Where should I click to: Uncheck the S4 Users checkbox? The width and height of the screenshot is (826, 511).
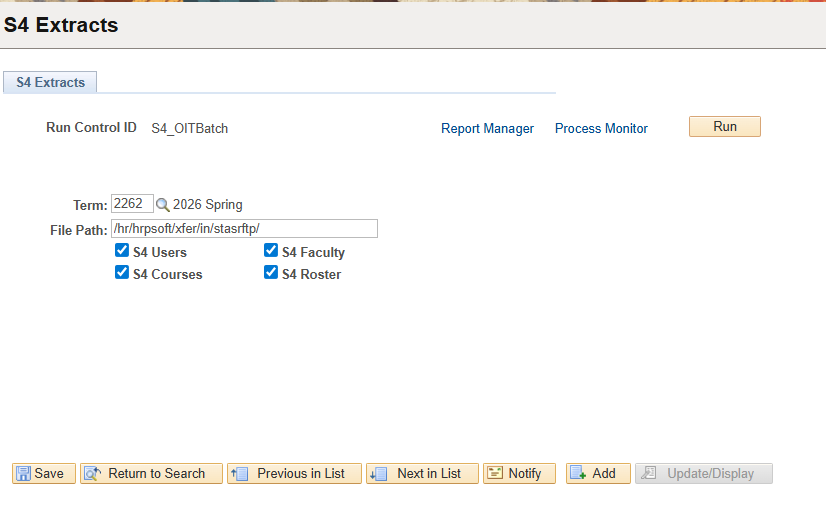point(122,251)
